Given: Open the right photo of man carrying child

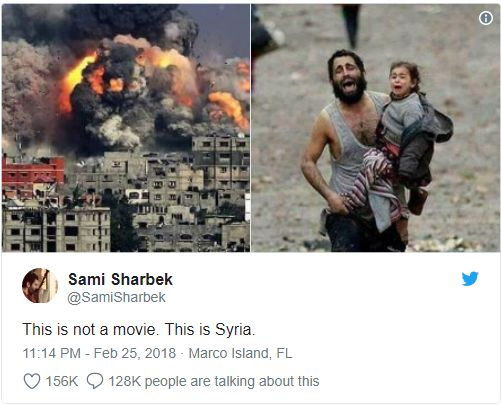Looking at the screenshot, I should 376,128.
